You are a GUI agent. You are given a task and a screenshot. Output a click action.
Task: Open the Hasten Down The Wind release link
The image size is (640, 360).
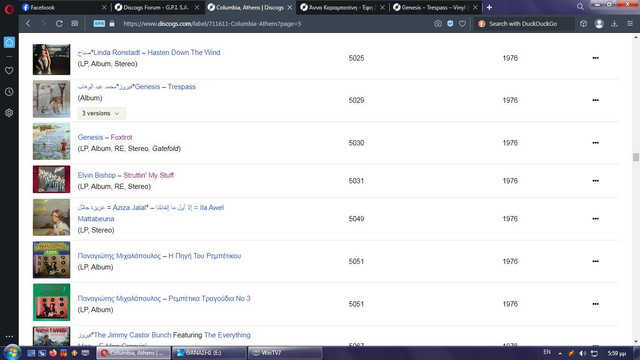pos(184,52)
